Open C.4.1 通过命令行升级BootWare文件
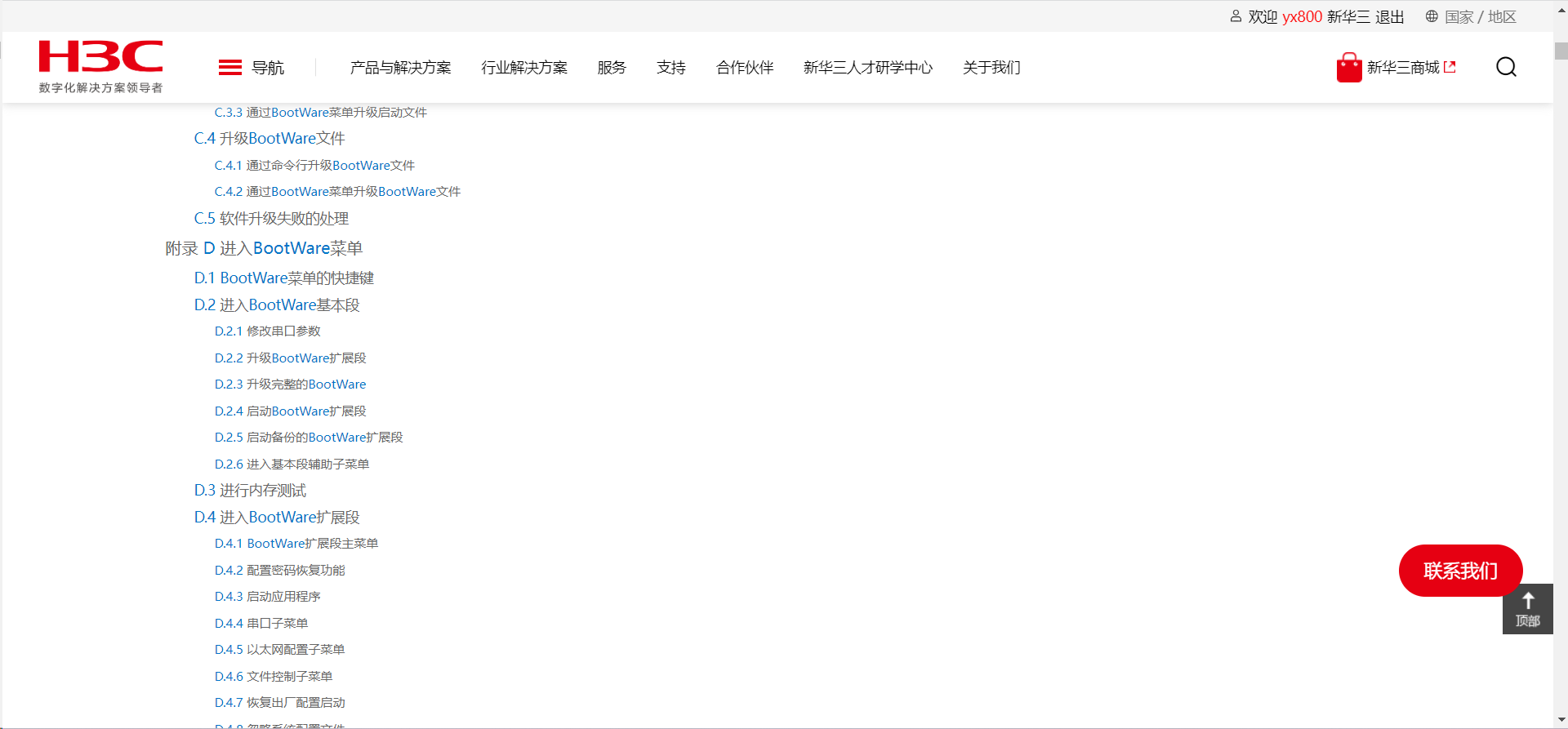The height and width of the screenshot is (729, 1568). tap(314, 166)
